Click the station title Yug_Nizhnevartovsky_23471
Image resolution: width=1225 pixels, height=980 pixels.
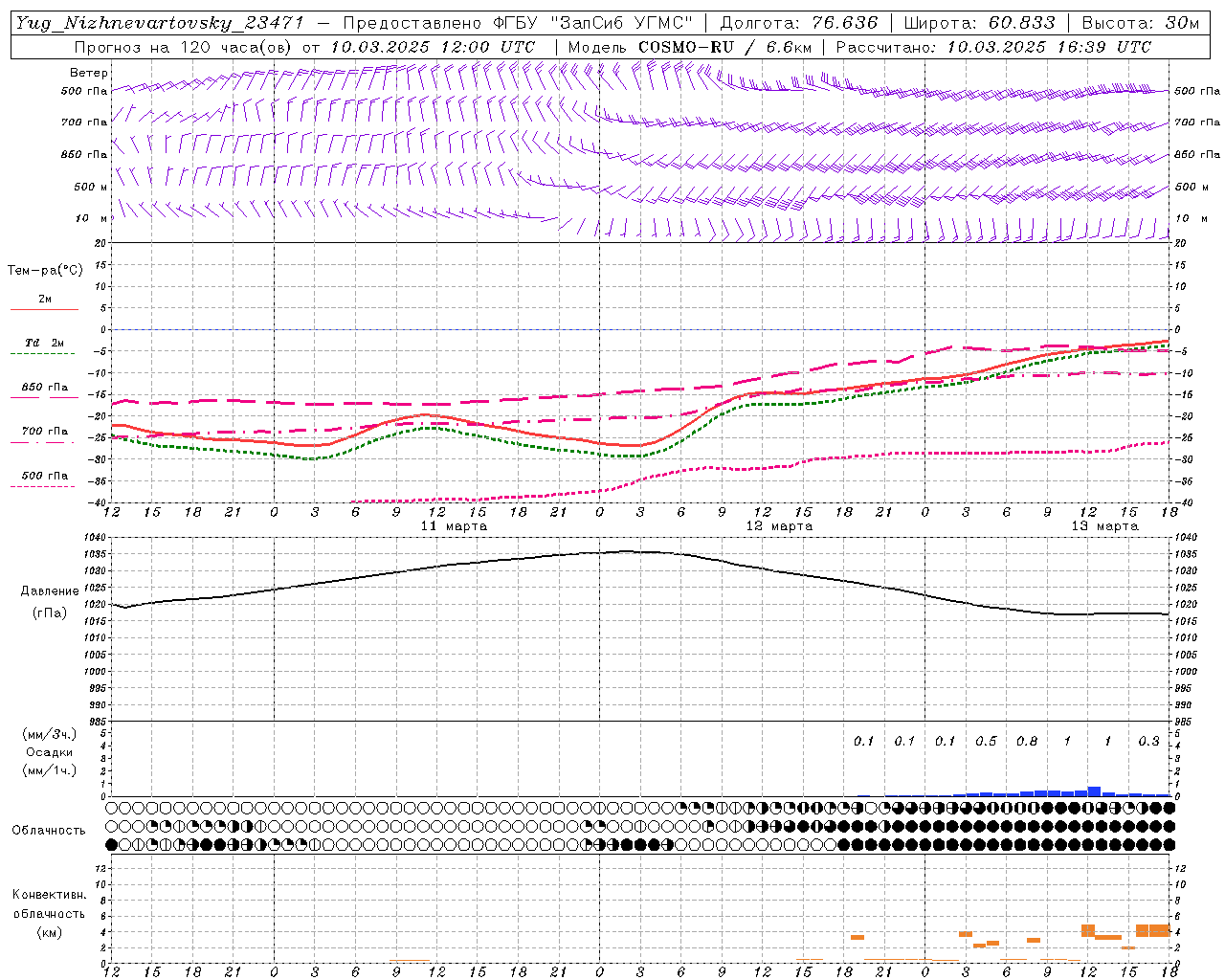(160, 23)
